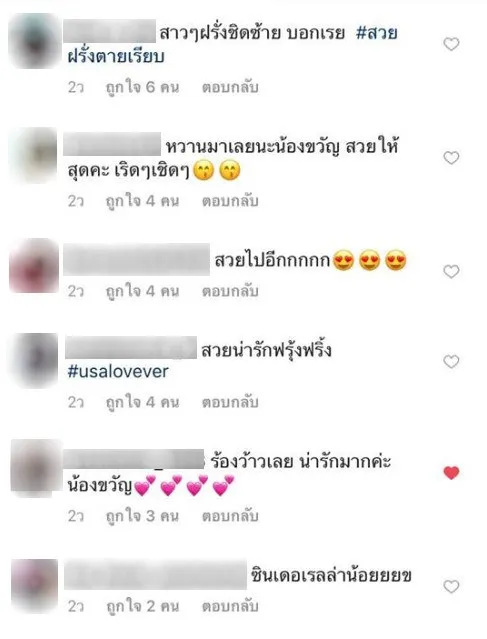Viewport: 487px width, 639px height.
Task: Reply to the สวยไปอีกกกกก comment
Action: [x=230, y=291]
